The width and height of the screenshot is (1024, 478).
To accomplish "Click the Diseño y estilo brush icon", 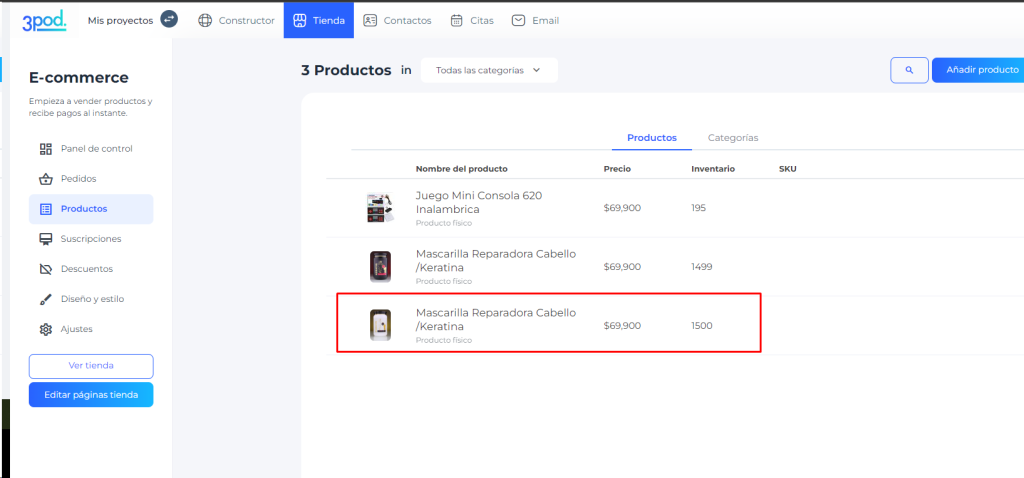I will coord(46,299).
